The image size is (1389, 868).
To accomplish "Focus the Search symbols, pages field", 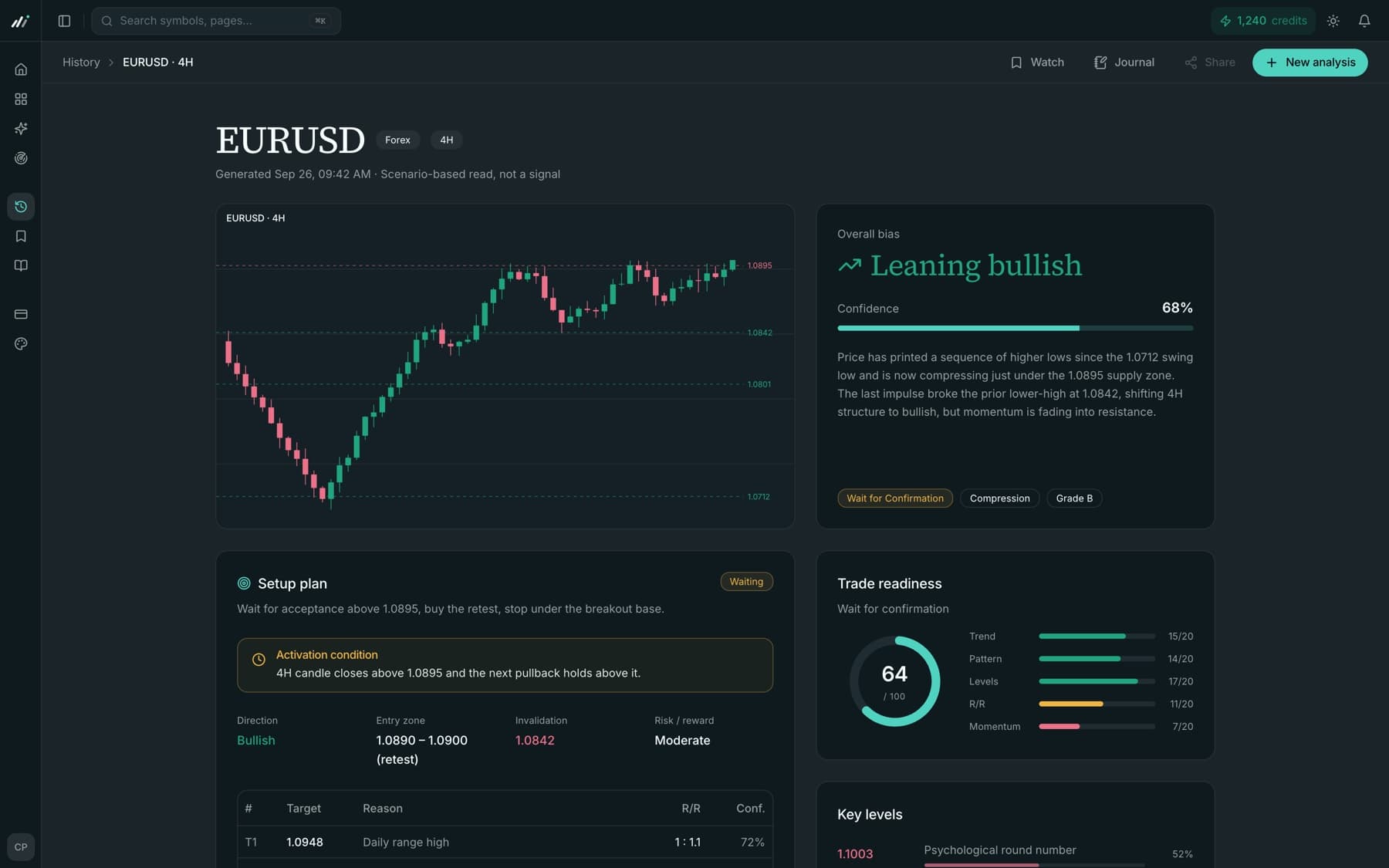I will tap(216, 21).
